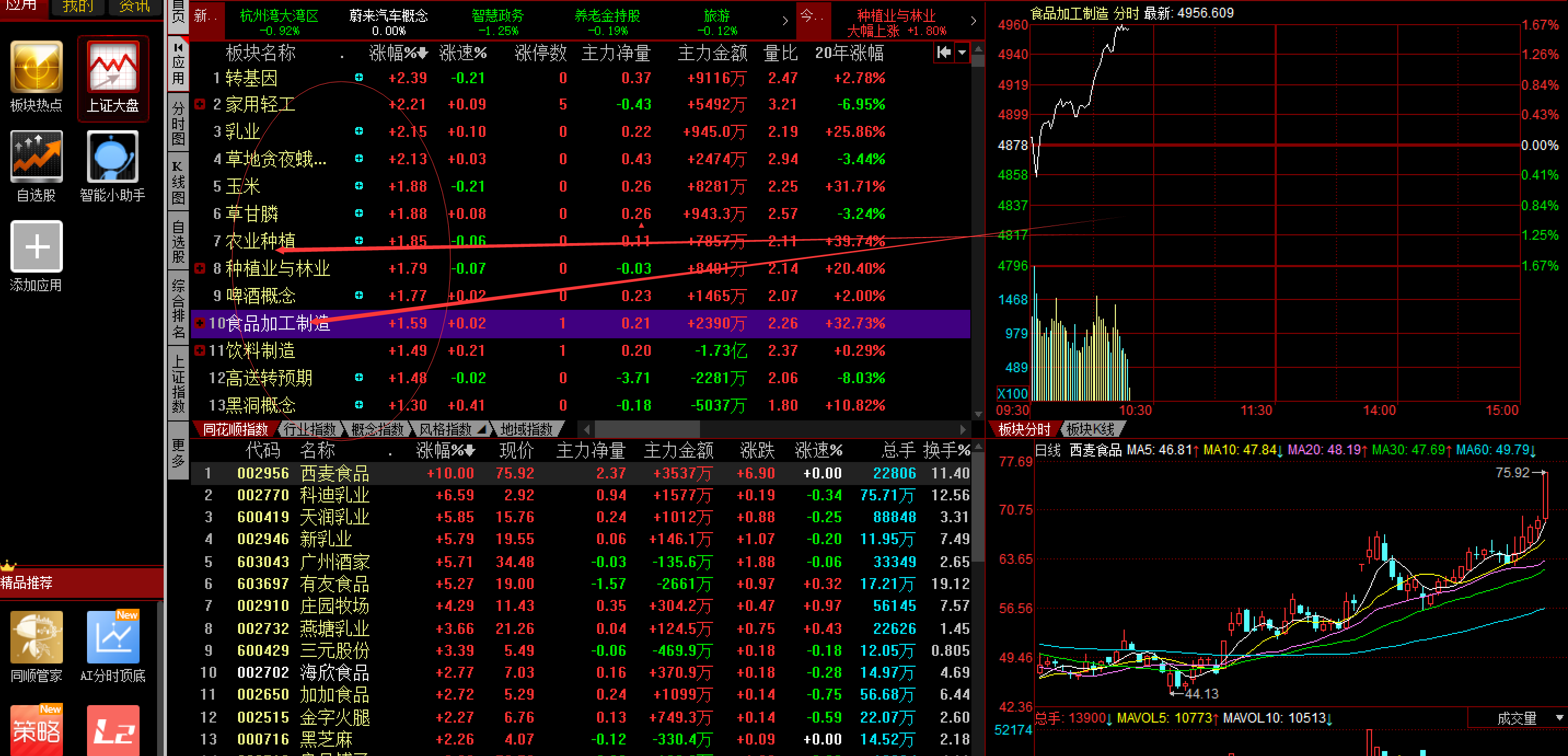Expand ticker list with arrow after 旅游
The image size is (1568, 756).
coord(785,21)
